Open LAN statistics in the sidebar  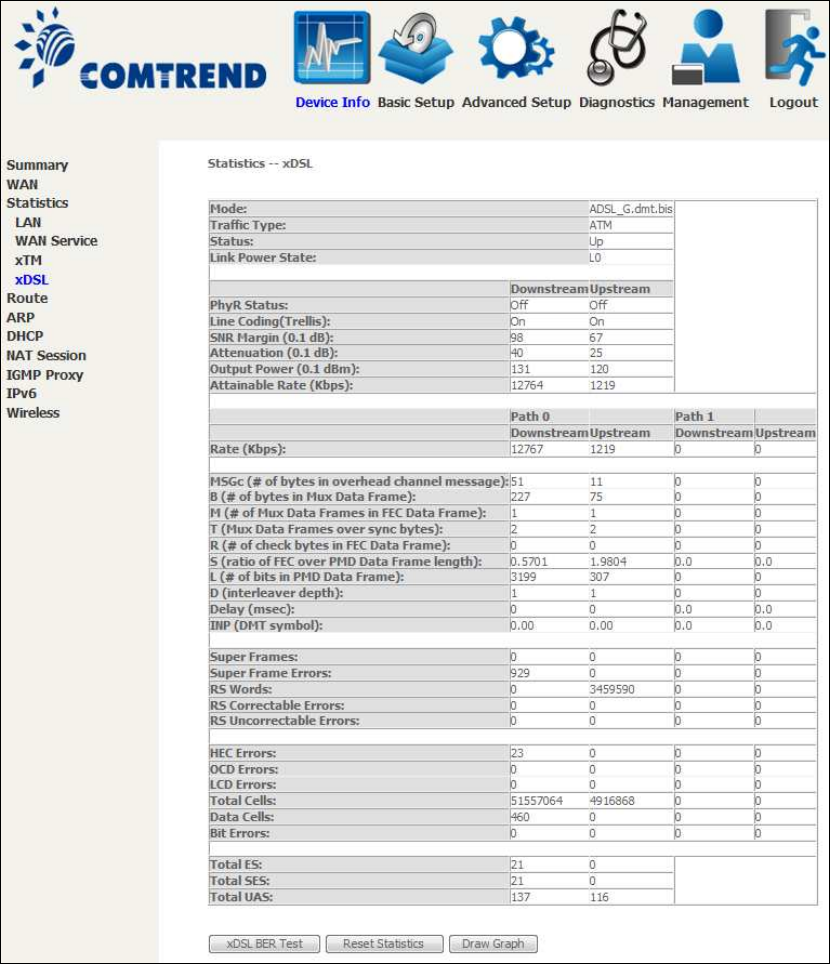click(28, 222)
